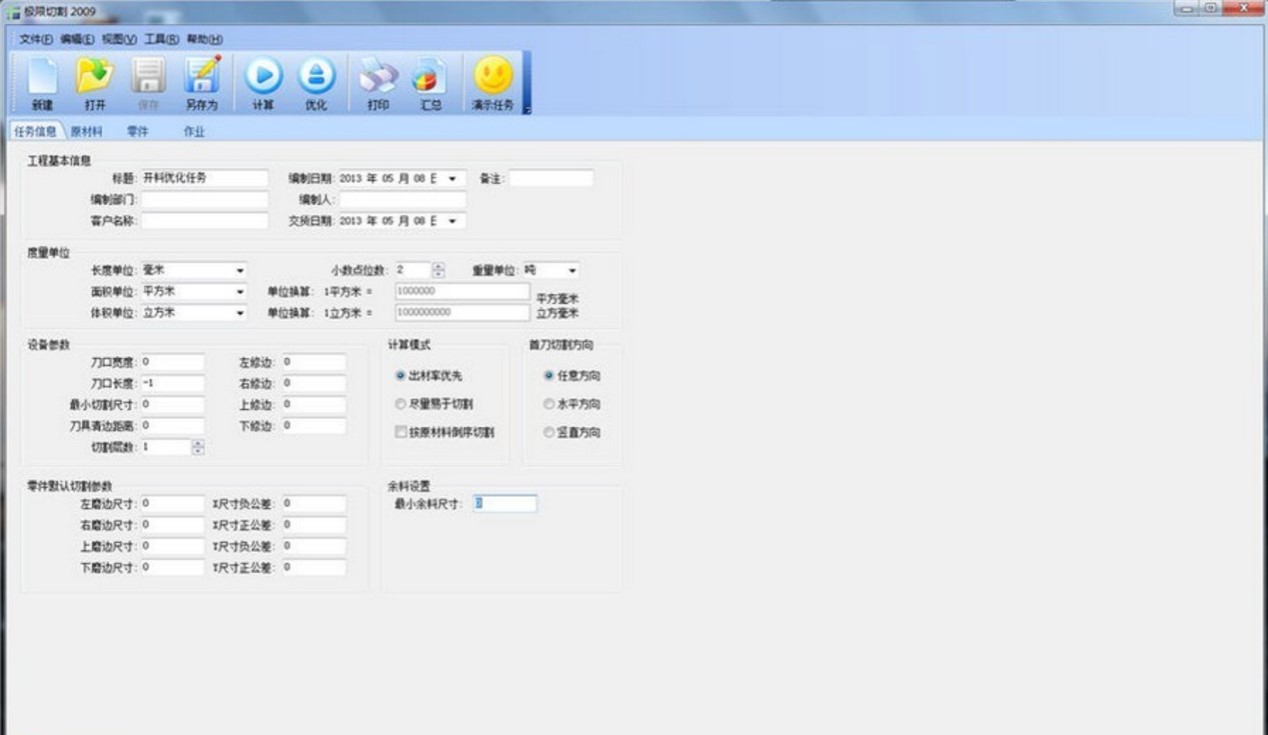Viewport: 1268px width, 735px height.
Task: Expand the 体积单位 dropdown
Action: (240, 313)
